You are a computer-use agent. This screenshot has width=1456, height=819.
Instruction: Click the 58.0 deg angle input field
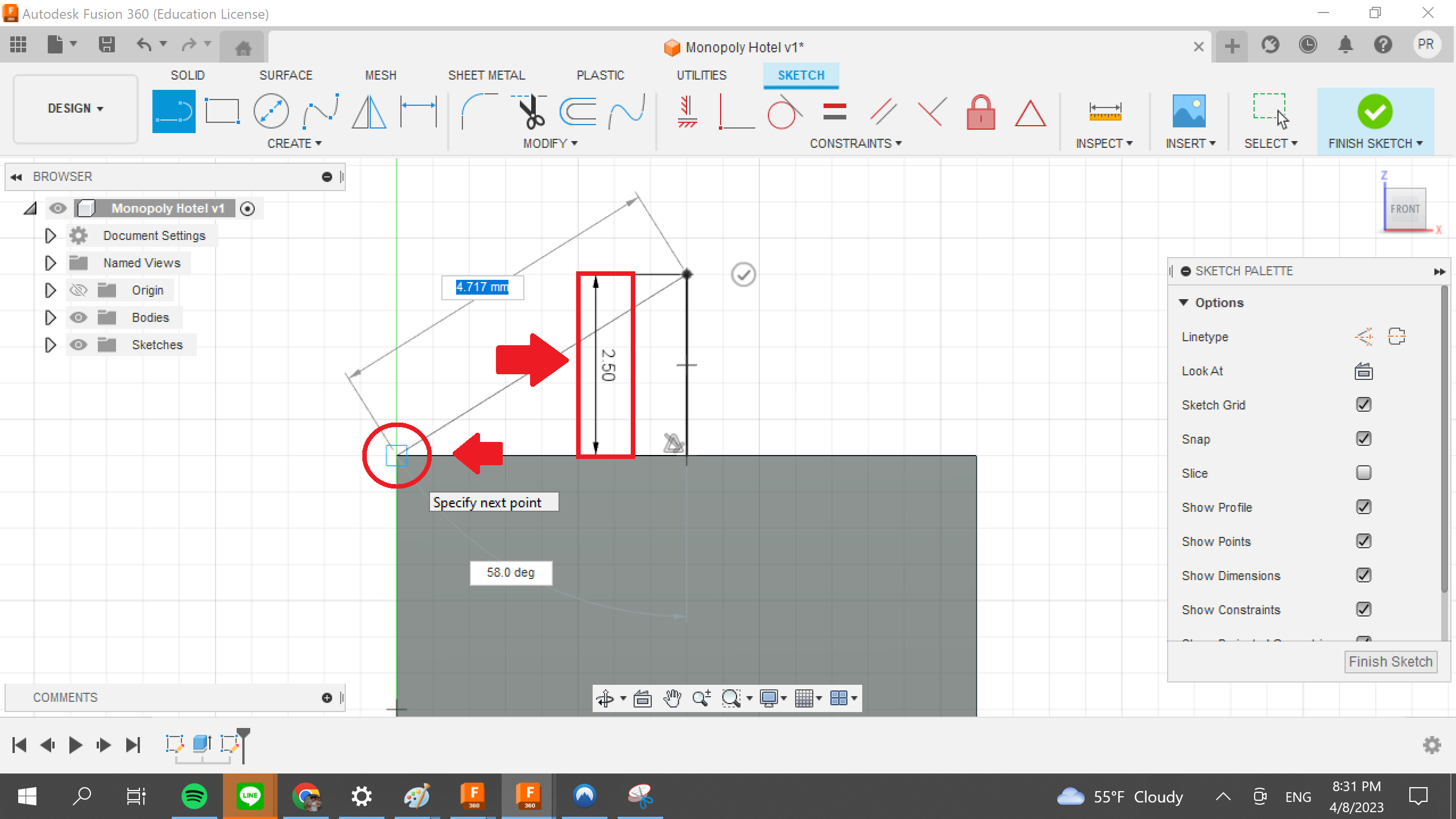point(511,573)
